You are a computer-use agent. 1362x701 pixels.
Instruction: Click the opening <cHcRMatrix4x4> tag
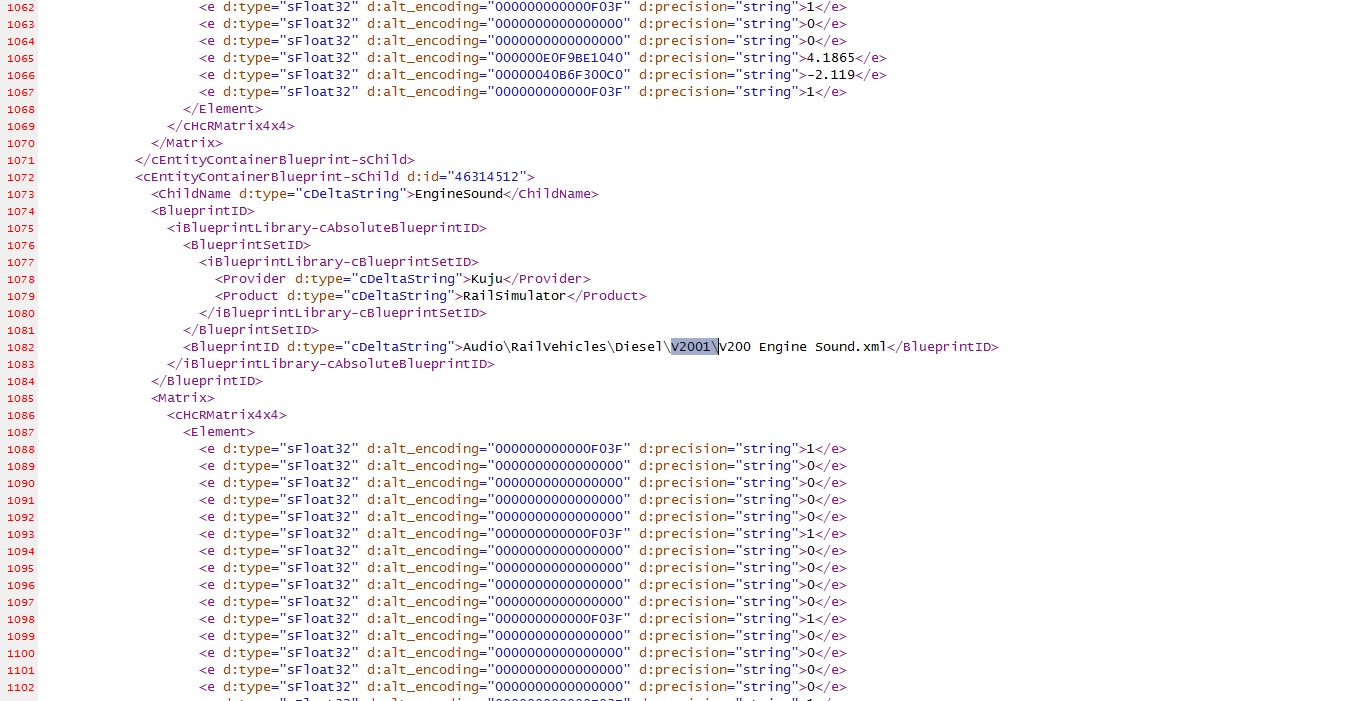[x=227, y=415]
